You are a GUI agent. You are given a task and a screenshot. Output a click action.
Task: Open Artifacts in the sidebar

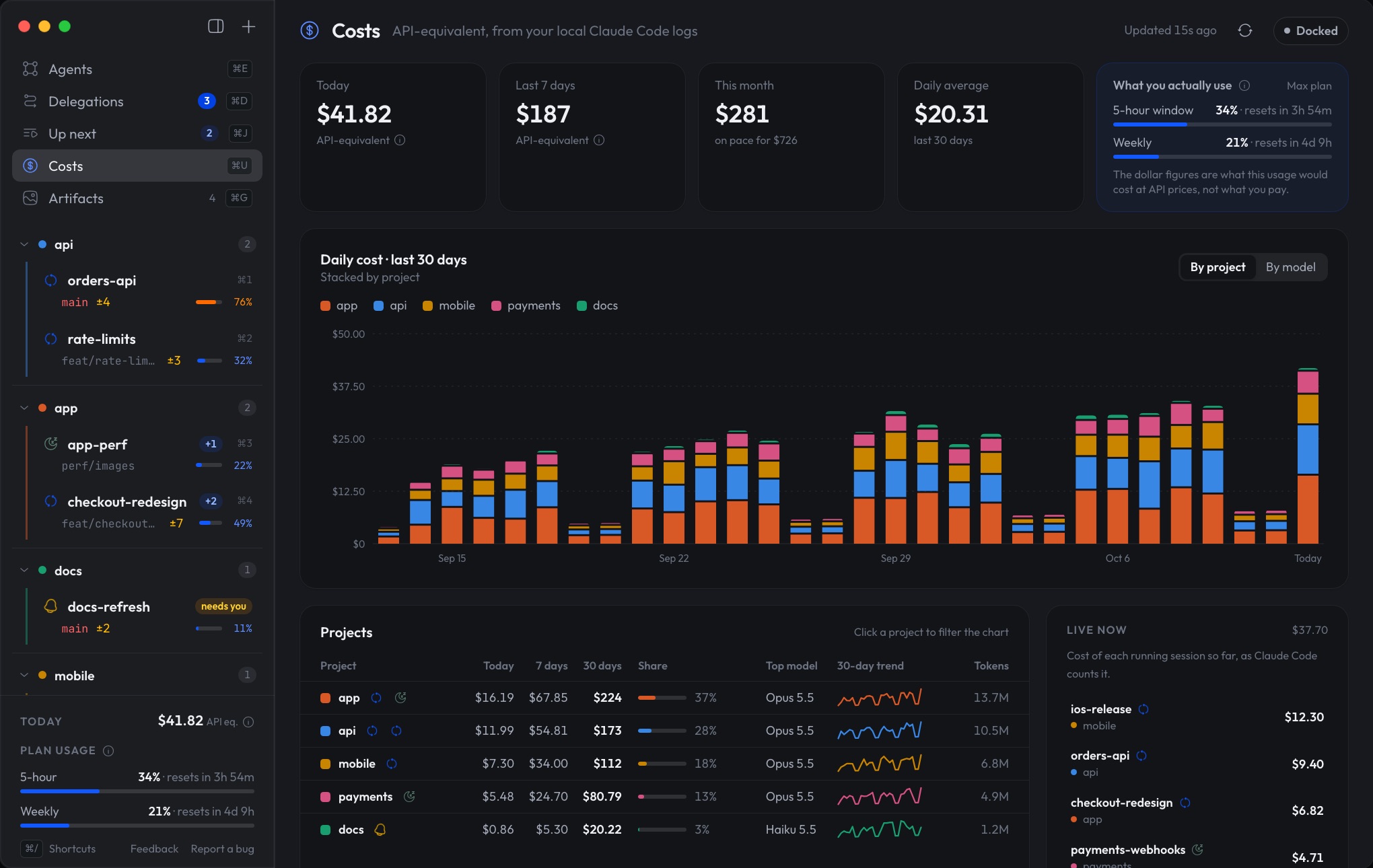pos(137,198)
